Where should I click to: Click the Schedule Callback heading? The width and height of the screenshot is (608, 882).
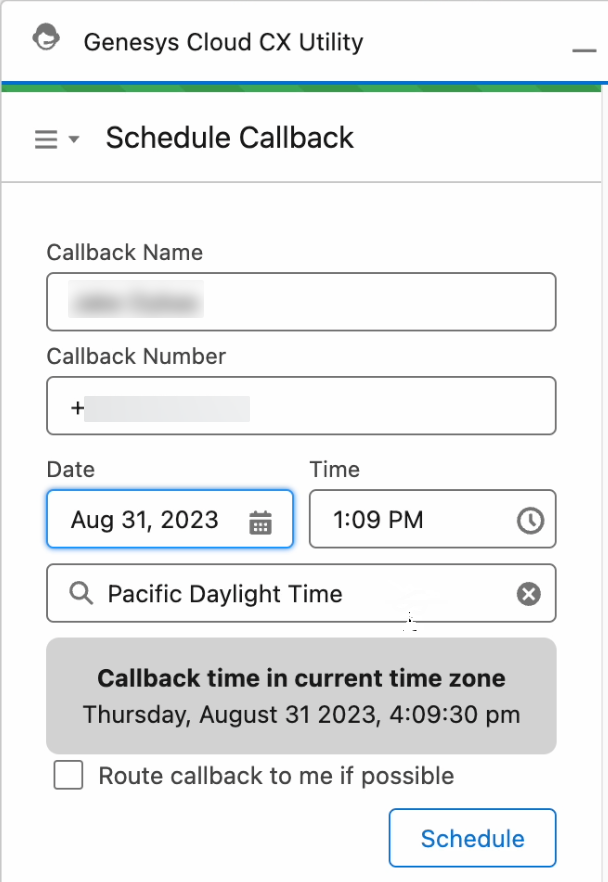[230, 138]
